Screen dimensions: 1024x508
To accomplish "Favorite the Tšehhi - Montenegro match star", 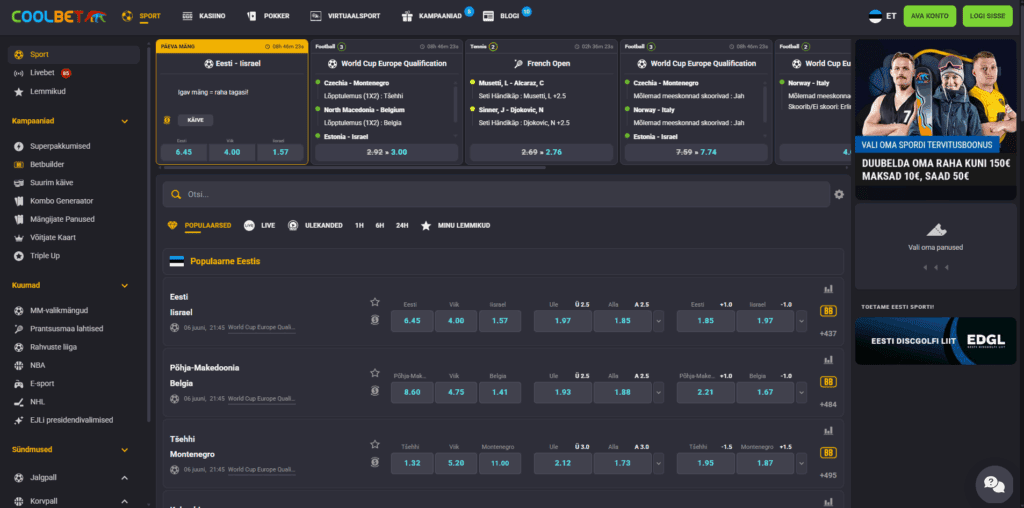I will (x=375, y=444).
